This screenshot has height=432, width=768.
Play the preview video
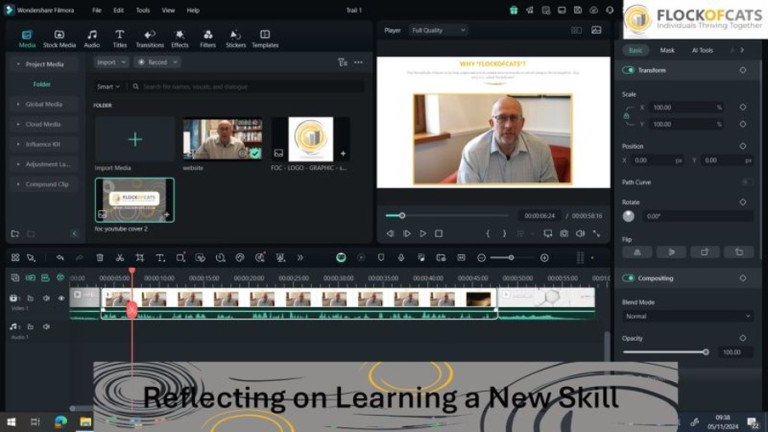click(423, 234)
